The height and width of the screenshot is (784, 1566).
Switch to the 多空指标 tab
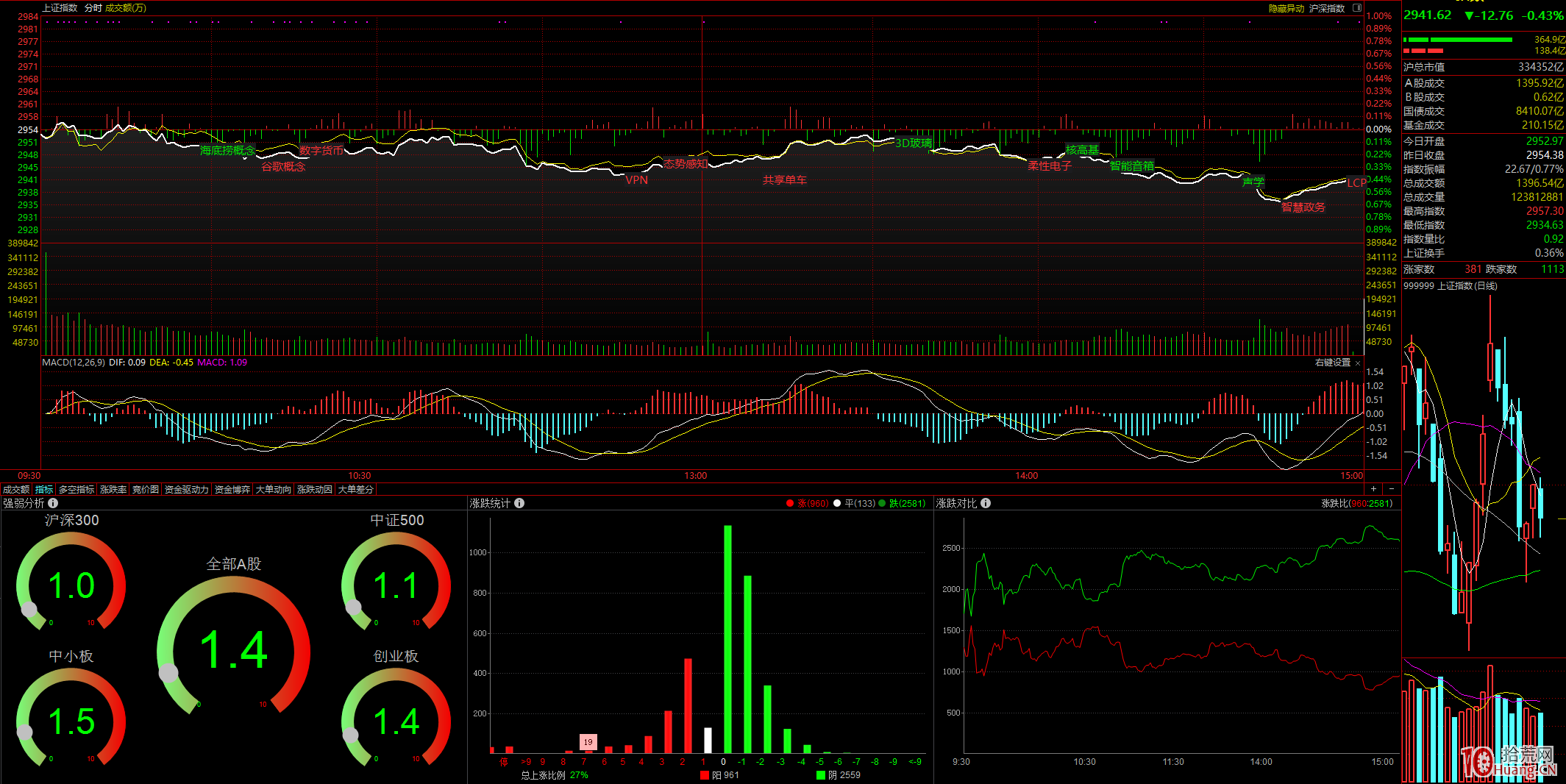tap(76, 490)
